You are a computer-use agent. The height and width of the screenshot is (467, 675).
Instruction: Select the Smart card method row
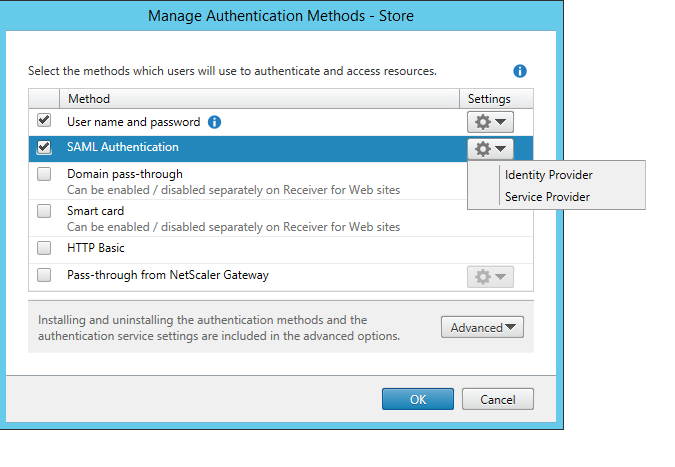250,218
